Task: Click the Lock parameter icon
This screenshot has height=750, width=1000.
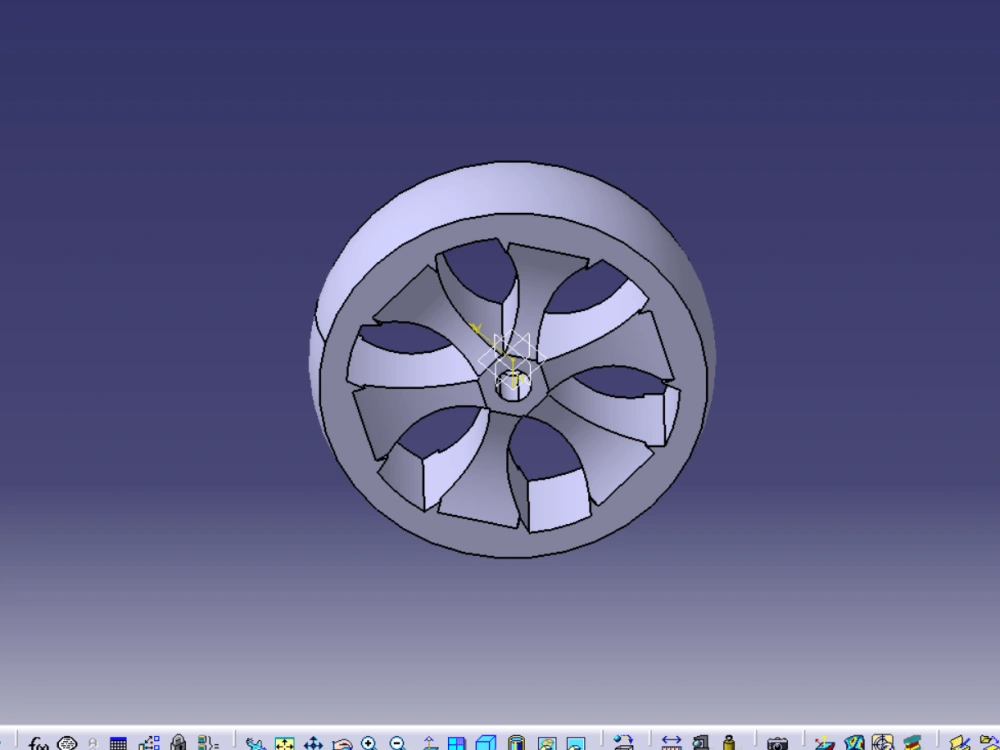Action: click(178, 743)
